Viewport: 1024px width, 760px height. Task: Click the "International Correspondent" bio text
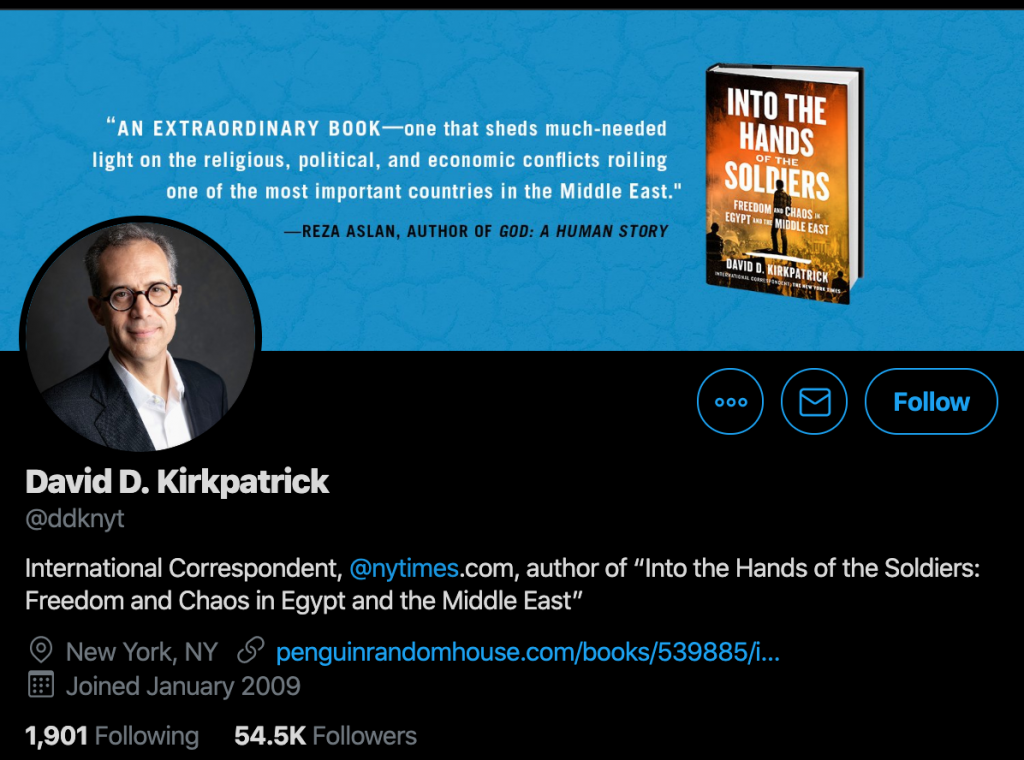(x=184, y=568)
